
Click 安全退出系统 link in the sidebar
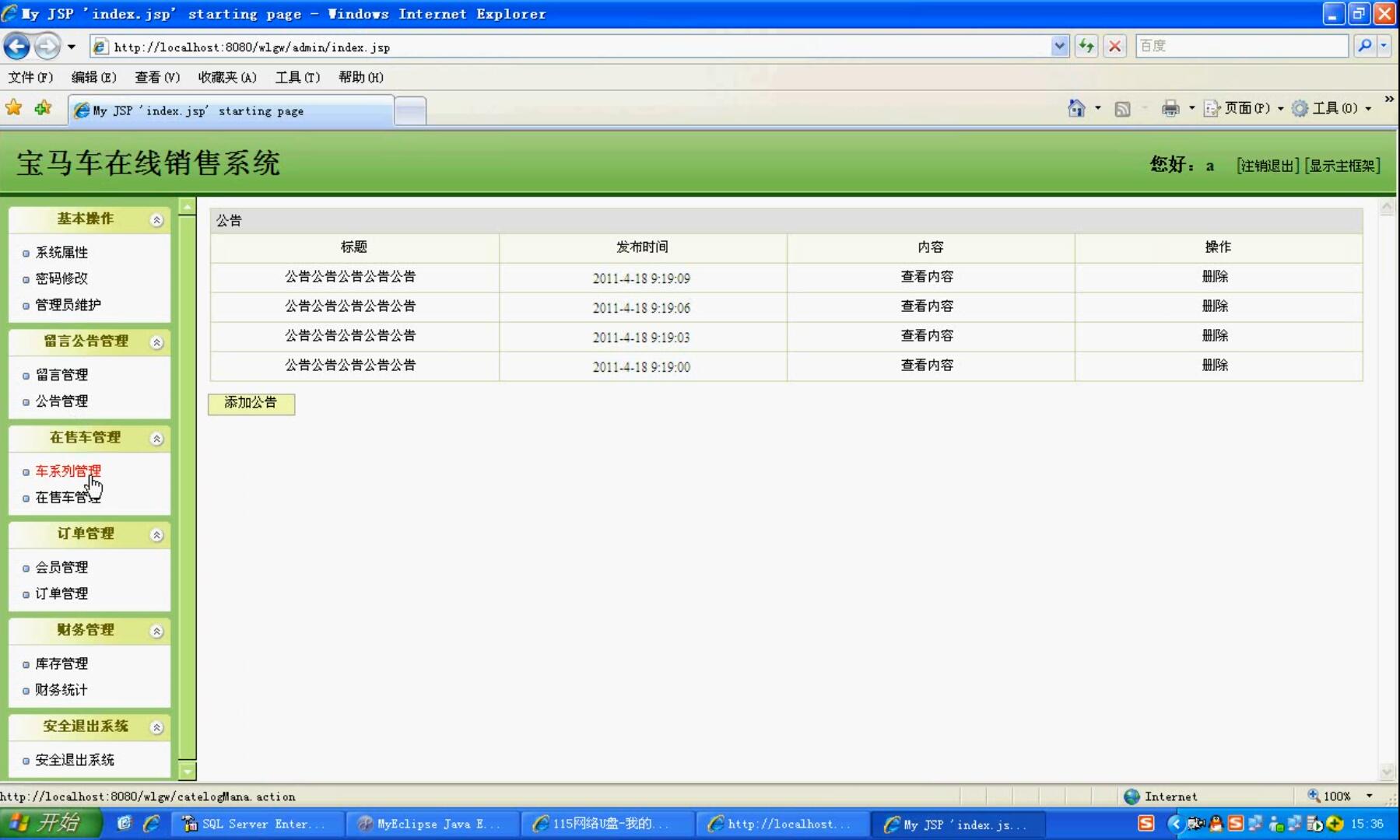pos(75,760)
